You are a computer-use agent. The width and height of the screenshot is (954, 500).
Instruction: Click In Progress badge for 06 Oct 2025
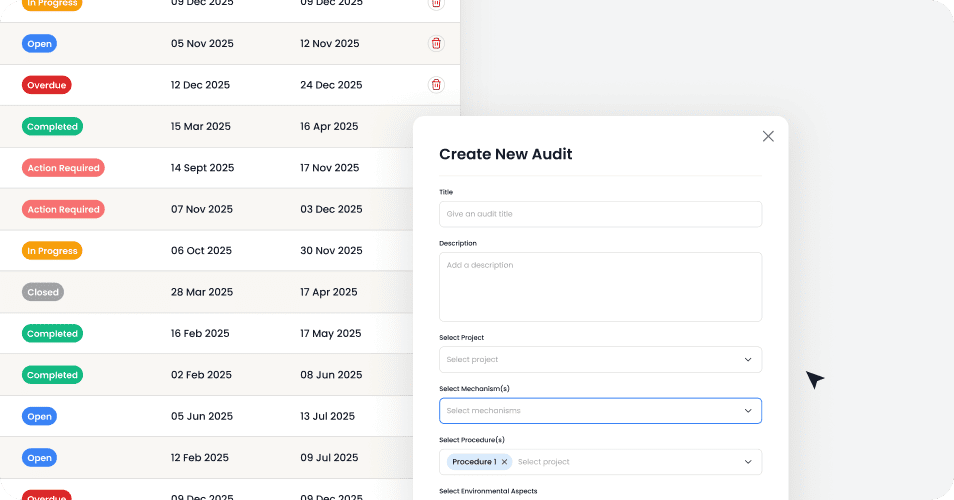coord(52,251)
